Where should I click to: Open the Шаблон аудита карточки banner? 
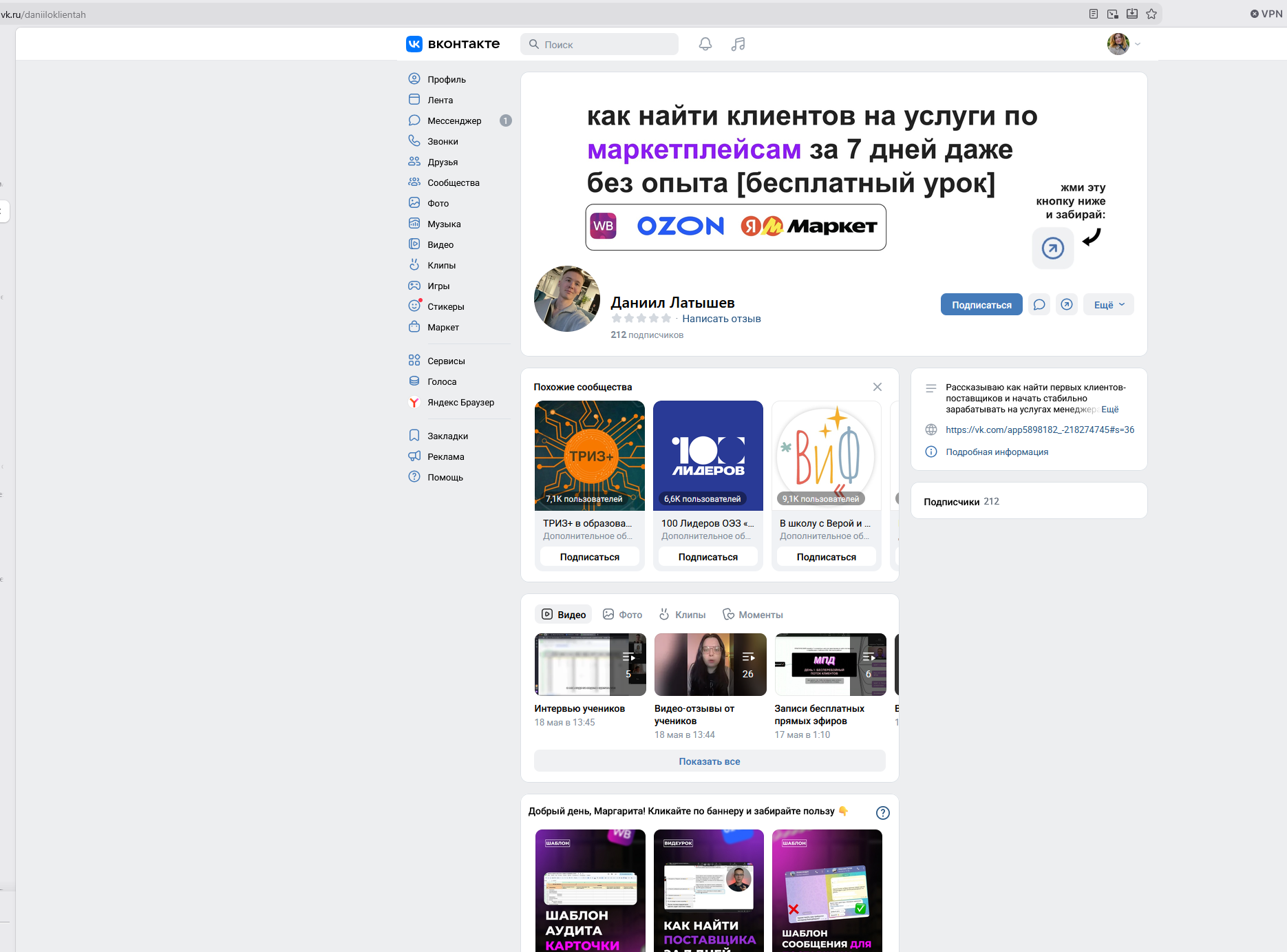click(x=591, y=891)
